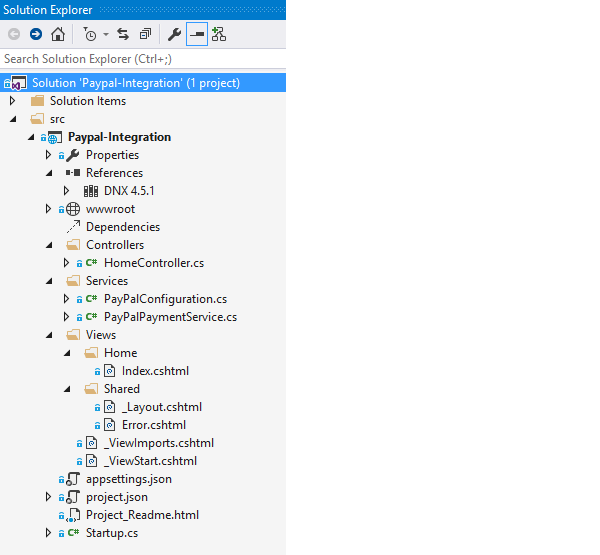Click the Home folder icon
600x555 pixels.
[91, 353]
